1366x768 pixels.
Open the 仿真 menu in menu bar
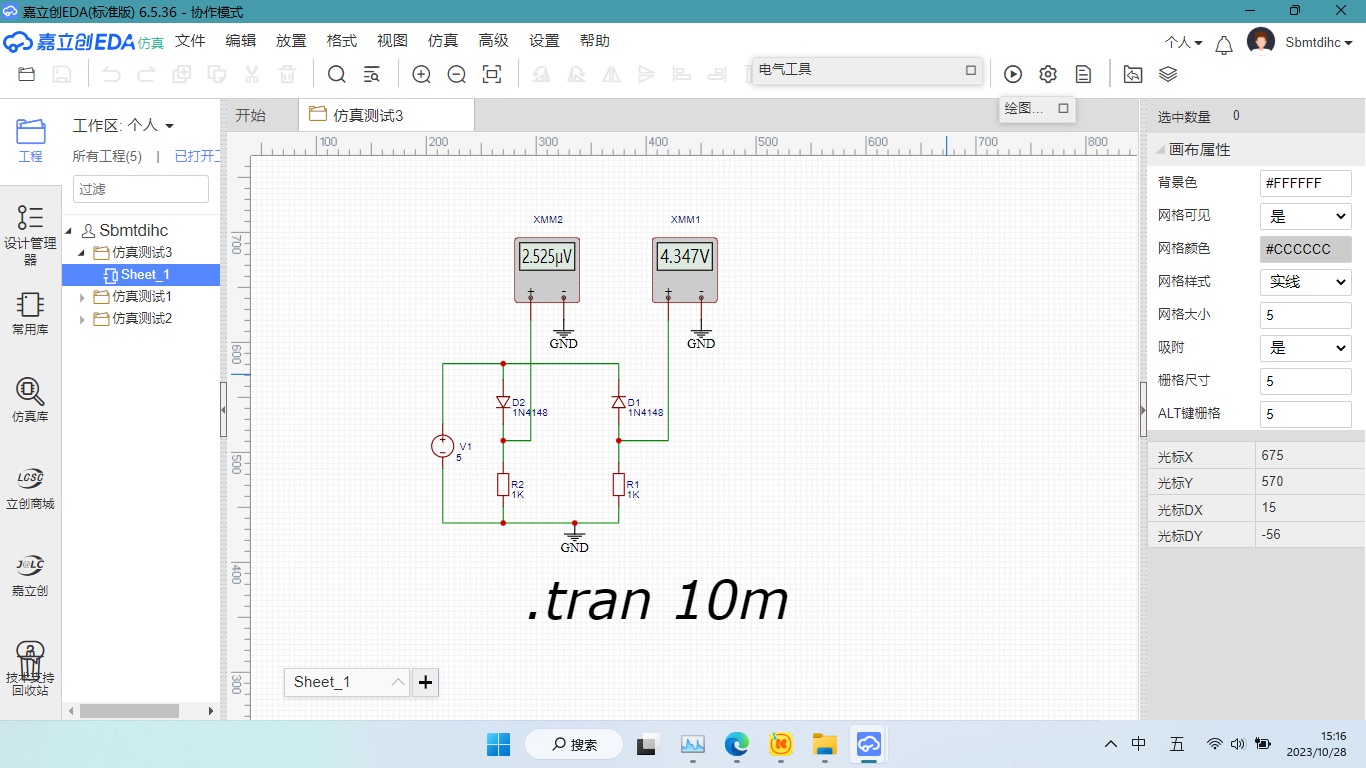(443, 41)
